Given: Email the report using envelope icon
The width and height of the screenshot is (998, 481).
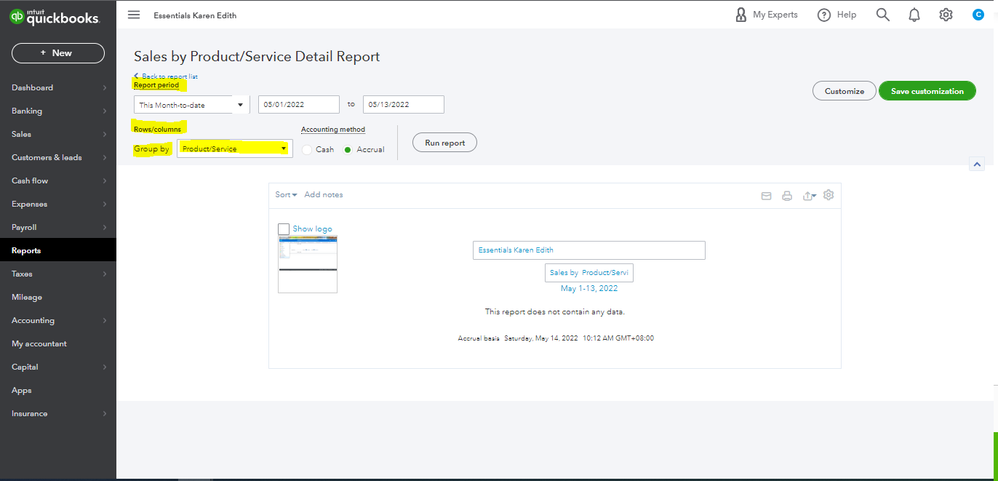Looking at the screenshot, I should pyautogui.click(x=766, y=196).
